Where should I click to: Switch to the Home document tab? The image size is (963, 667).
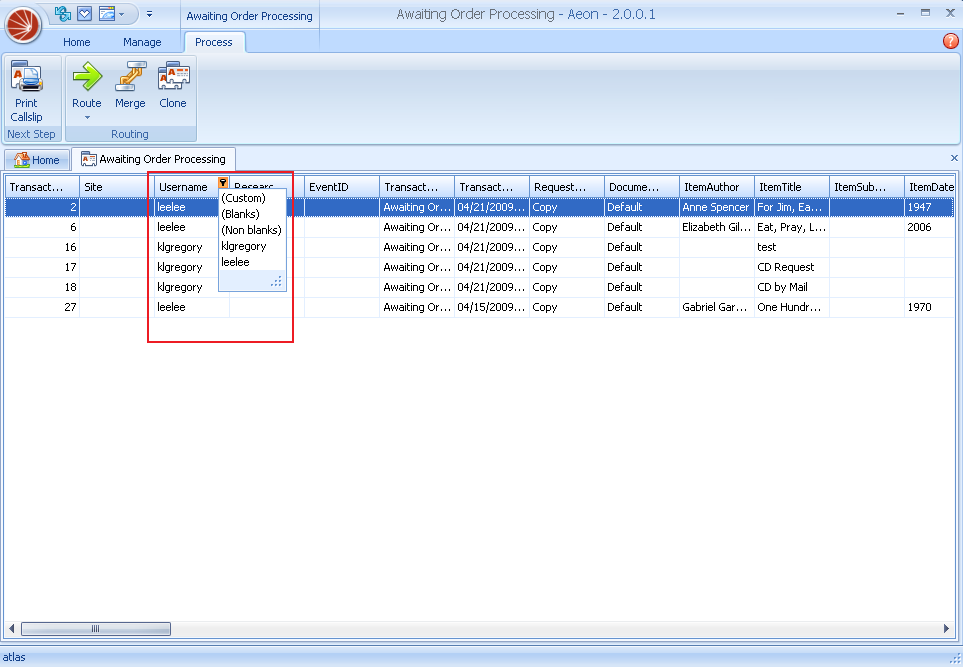tap(37, 160)
